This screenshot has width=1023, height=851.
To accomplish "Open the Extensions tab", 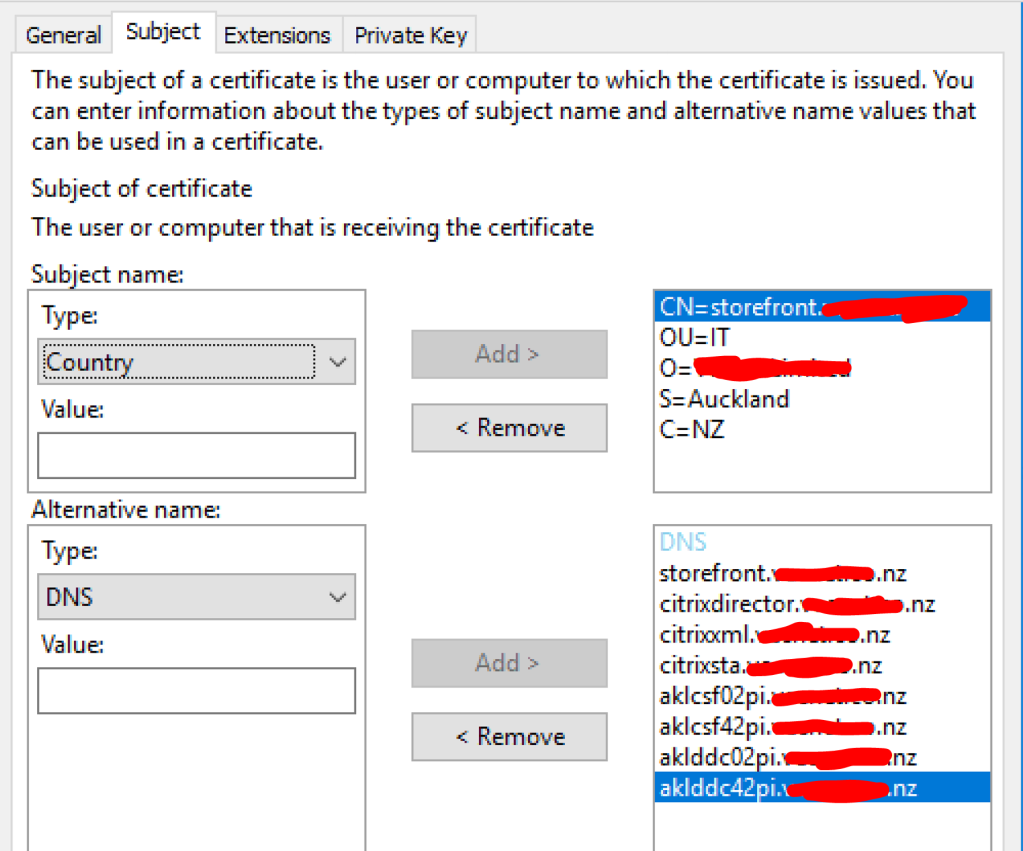I will (278, 34).
